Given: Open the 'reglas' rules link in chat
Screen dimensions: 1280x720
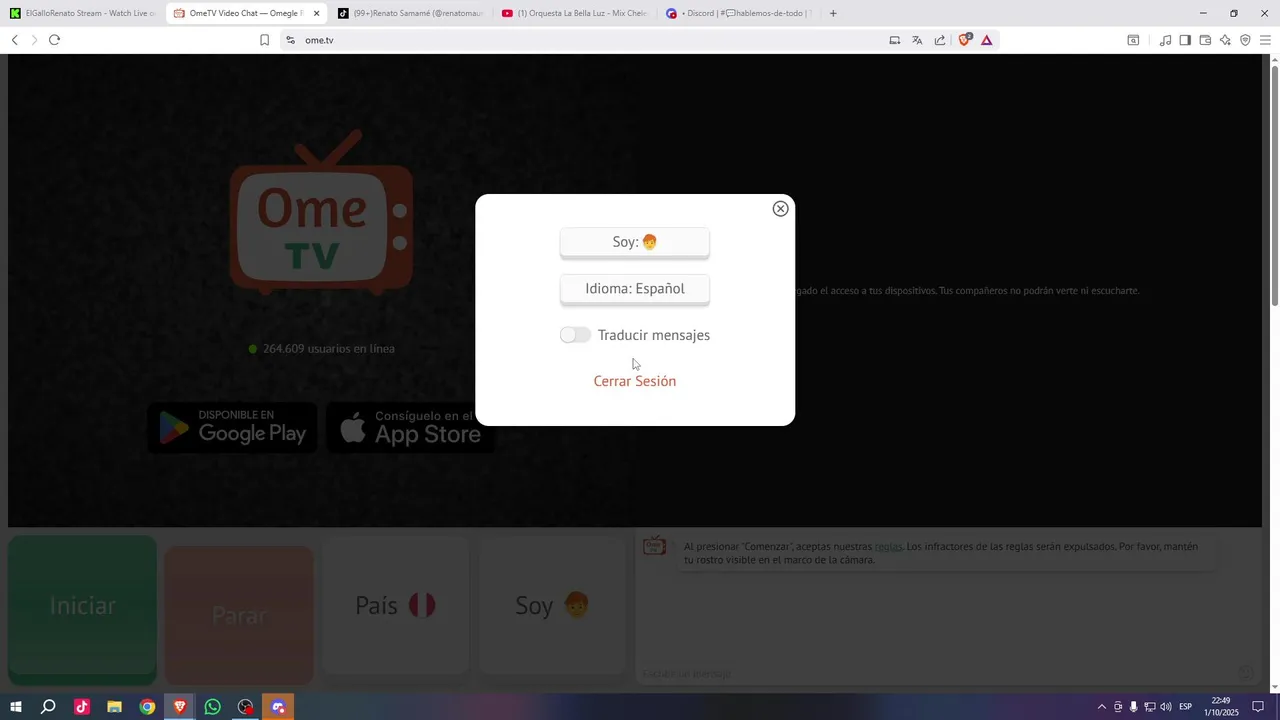Looking at the screenshot, I should click(888, 546).
